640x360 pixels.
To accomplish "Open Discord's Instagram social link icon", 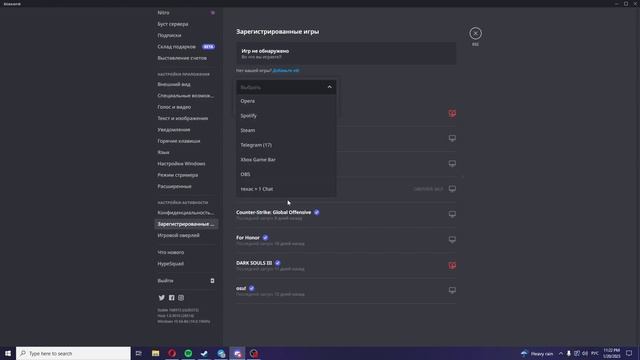I will (181, 298).
